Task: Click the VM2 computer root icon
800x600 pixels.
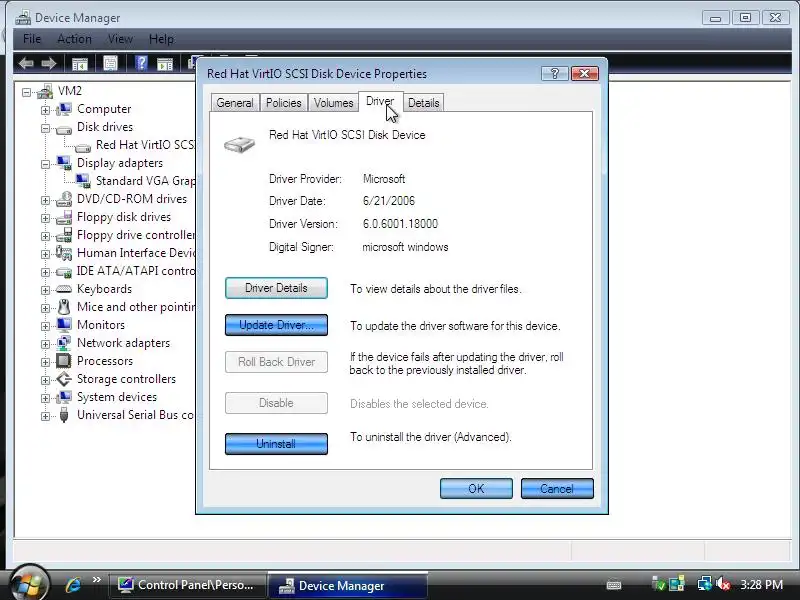Action: click(x=45, y=91)
